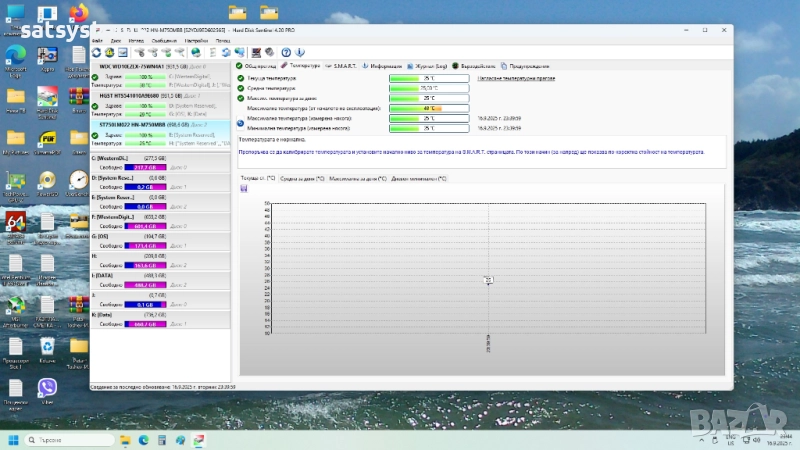Open the Help question mark icon

(x=287, y=52)
